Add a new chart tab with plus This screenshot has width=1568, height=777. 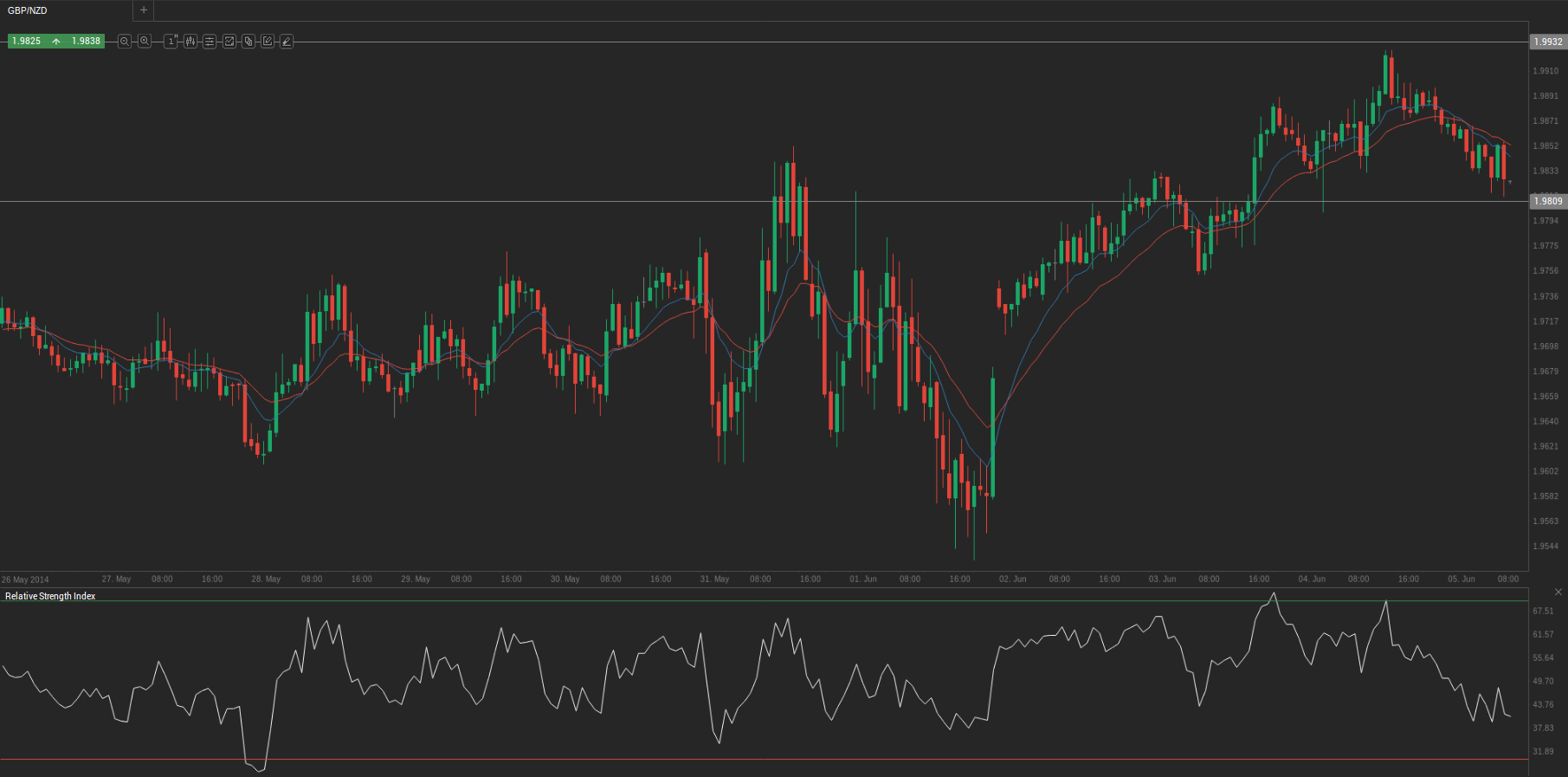coord(144,10)
